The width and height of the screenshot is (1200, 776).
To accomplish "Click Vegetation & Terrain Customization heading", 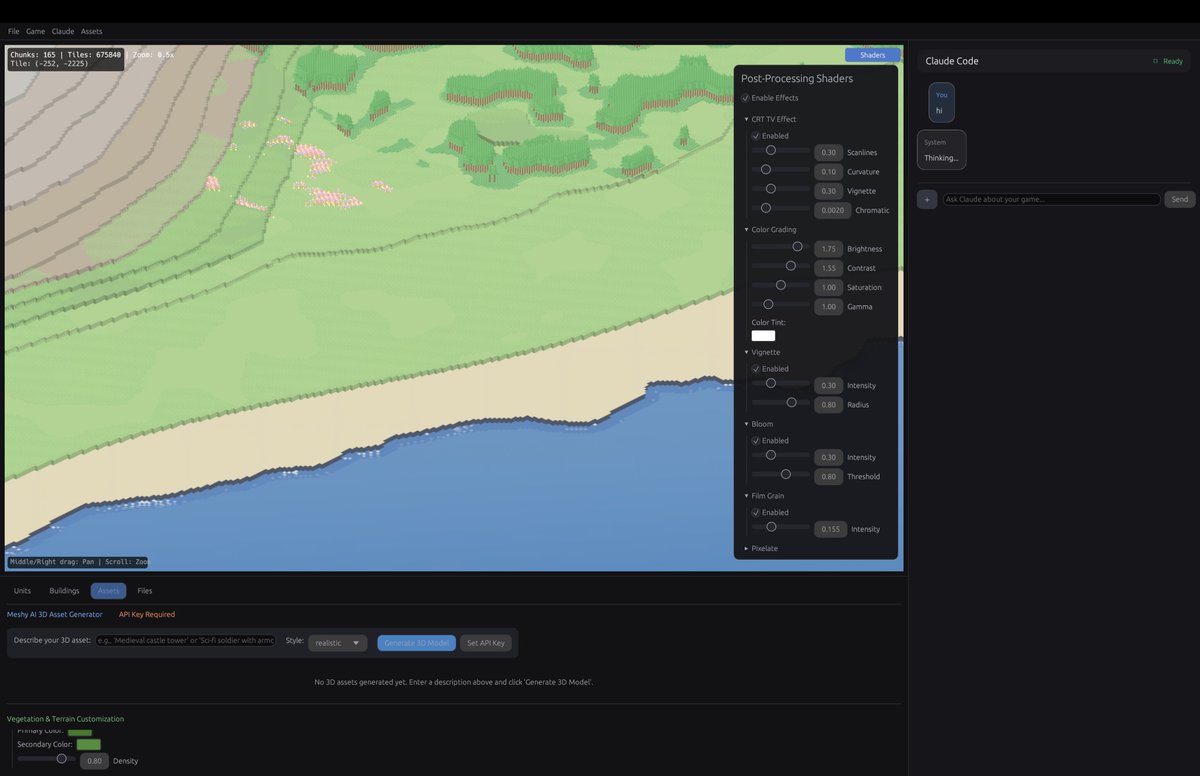I will pos(66,719).
